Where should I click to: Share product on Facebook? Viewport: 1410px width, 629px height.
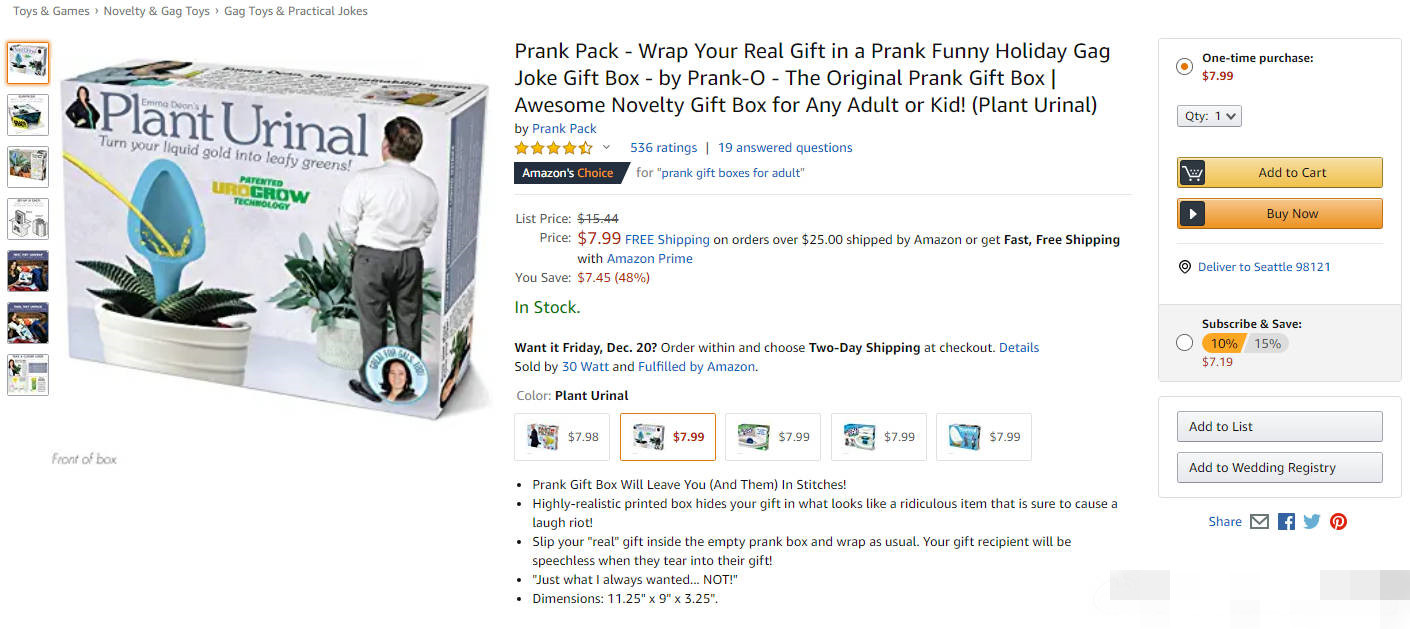click(1286, 521)
